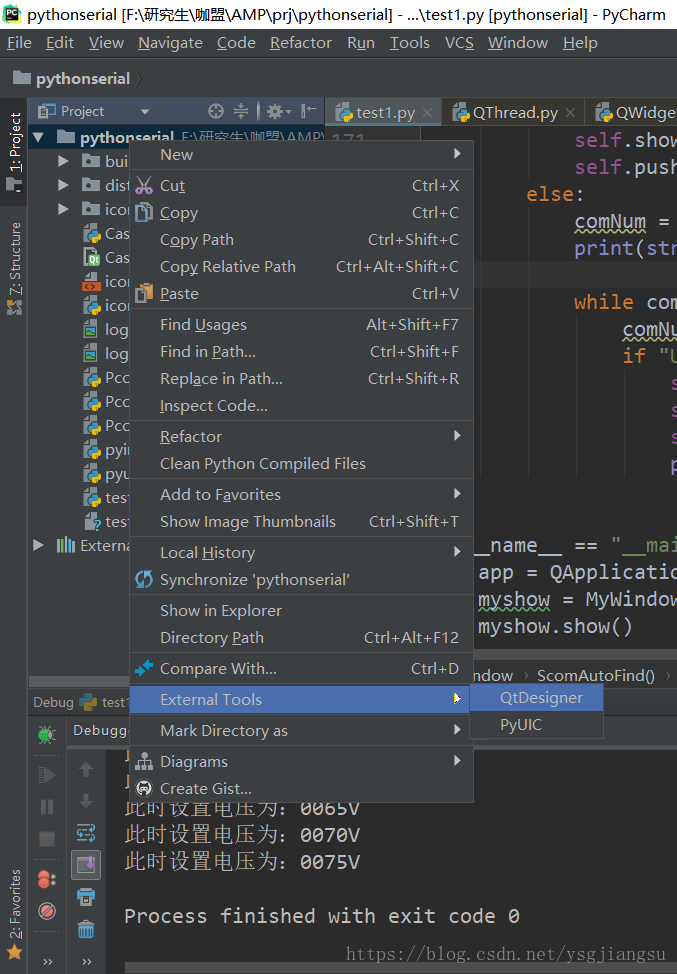This screenshot has height=974, width=677.
Task: Click the print console icon
Action: (86, 897)
